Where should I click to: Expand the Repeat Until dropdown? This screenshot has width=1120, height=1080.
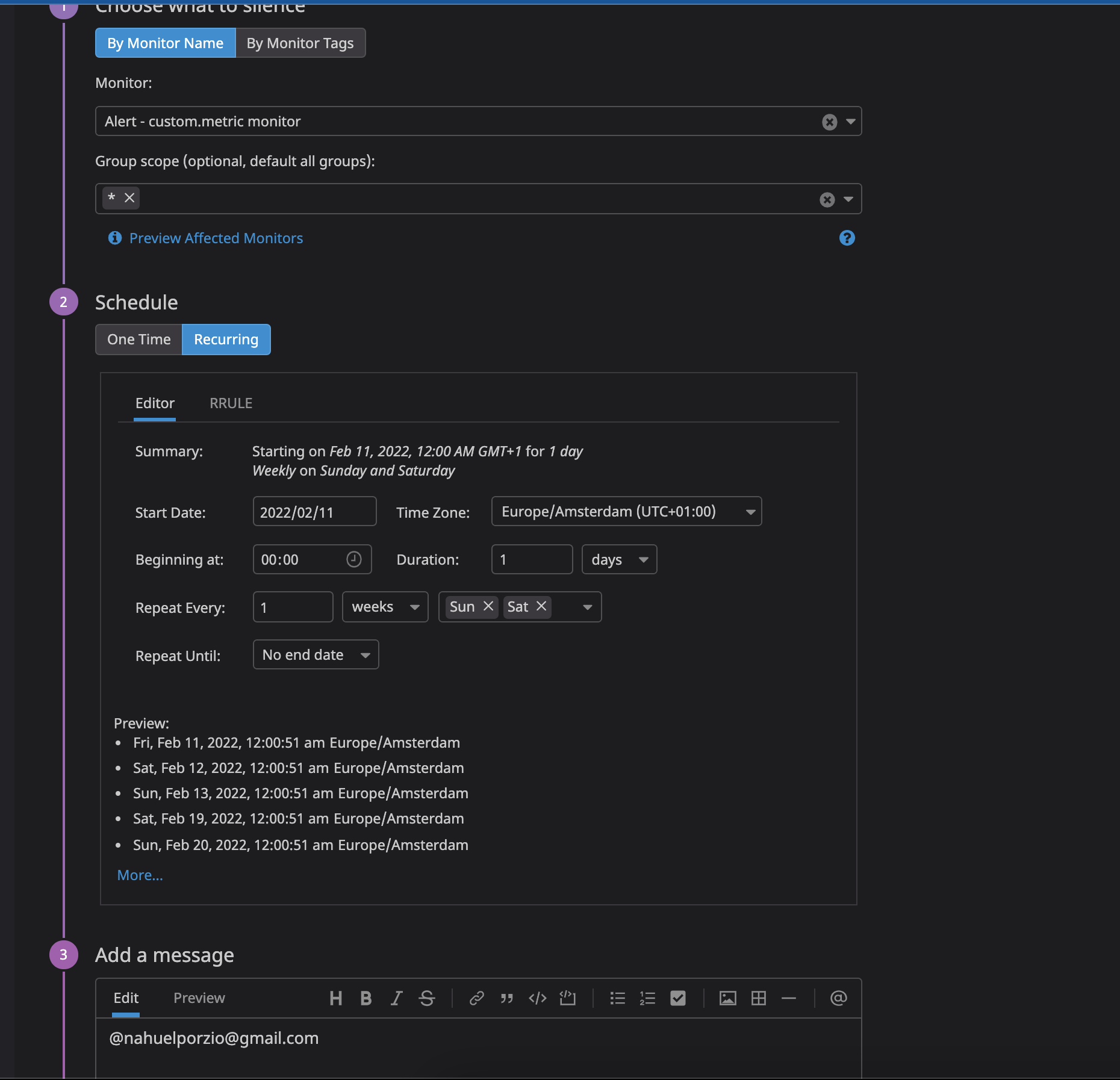(316, 655)
